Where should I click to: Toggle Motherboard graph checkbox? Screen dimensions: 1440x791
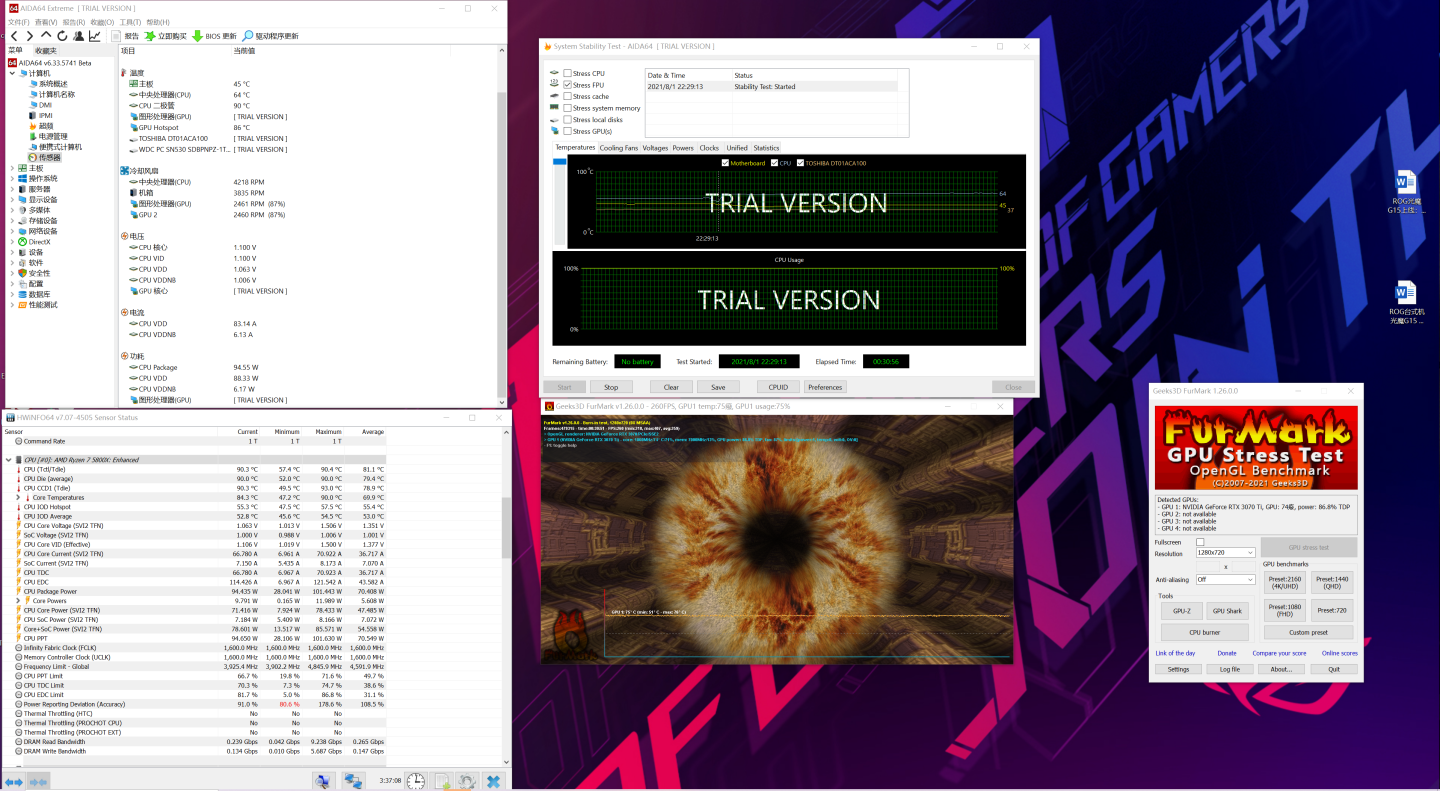725,163
